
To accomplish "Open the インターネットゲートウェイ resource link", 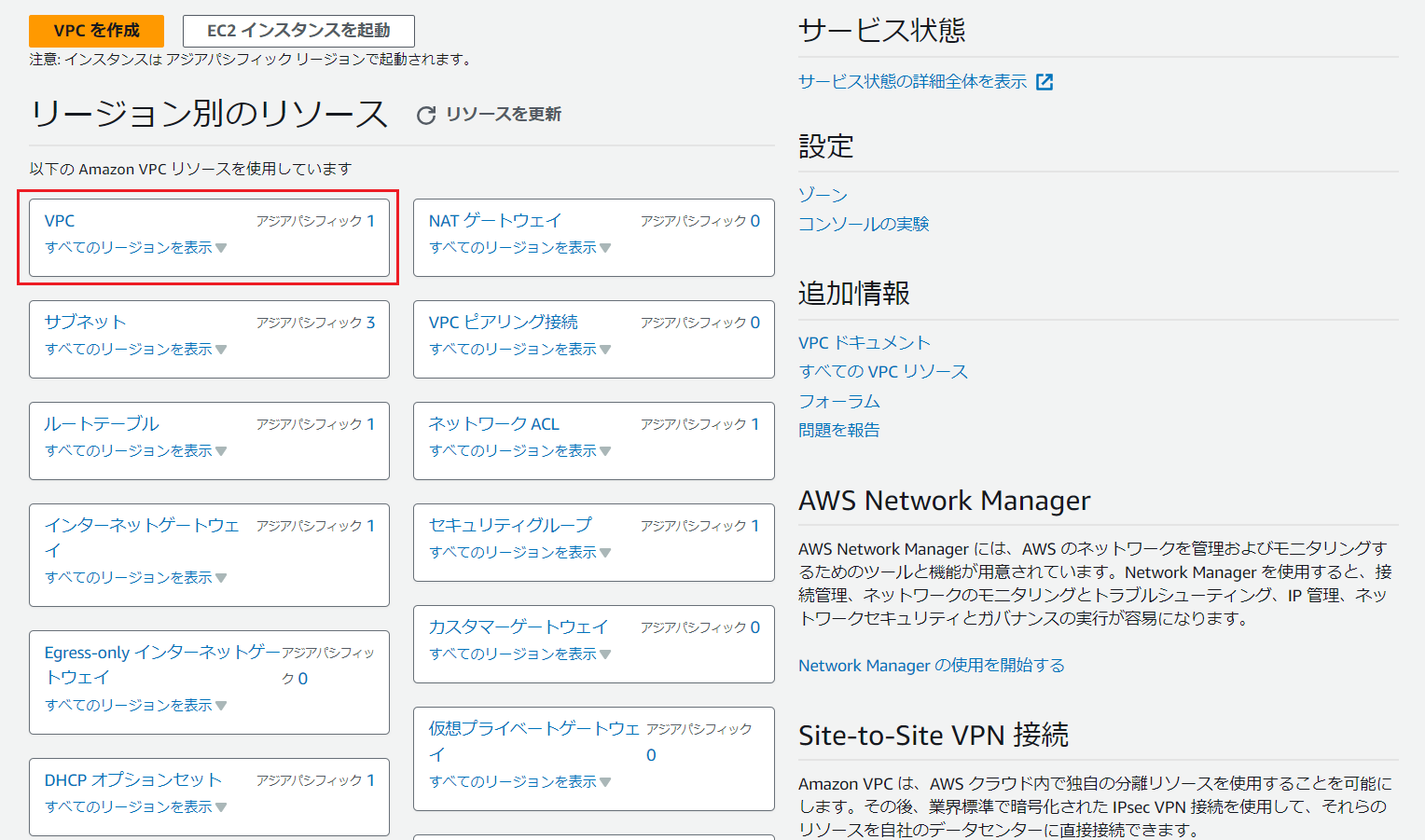I will click(142, 526).
